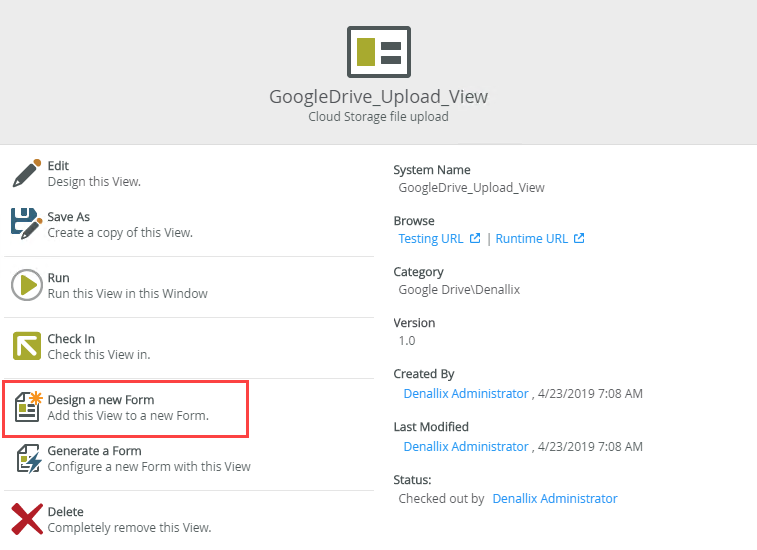Click the green Run play icon

tap(27, 285)
